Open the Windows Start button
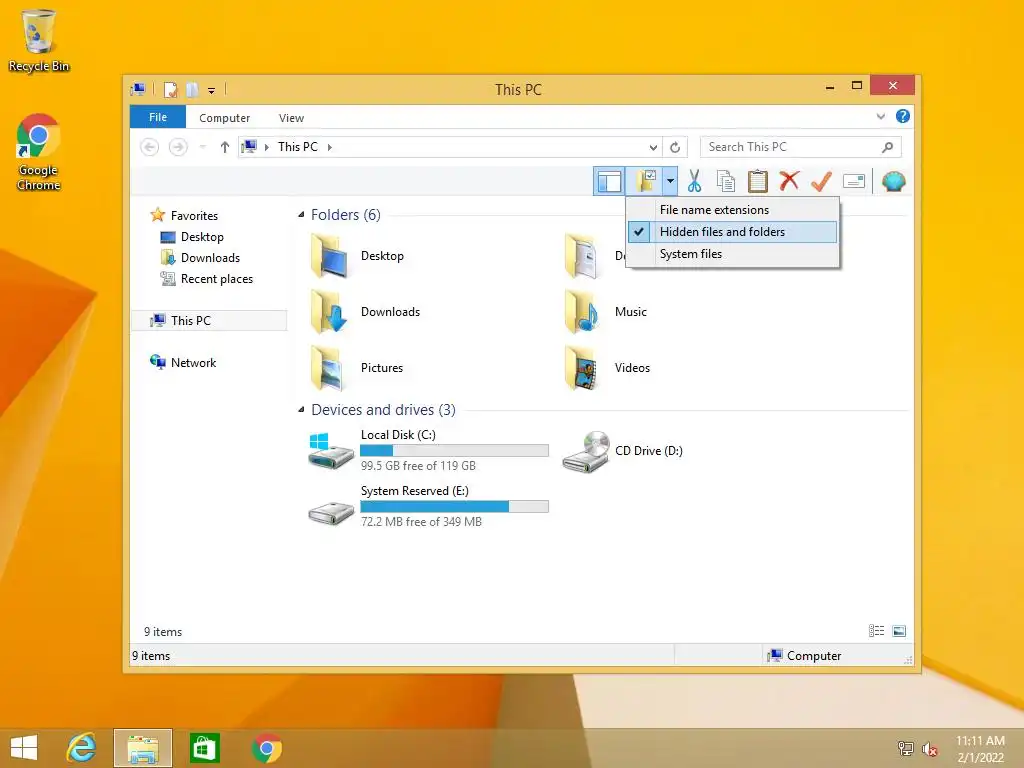The image size is (1024, 768). (x=24, y=748)
